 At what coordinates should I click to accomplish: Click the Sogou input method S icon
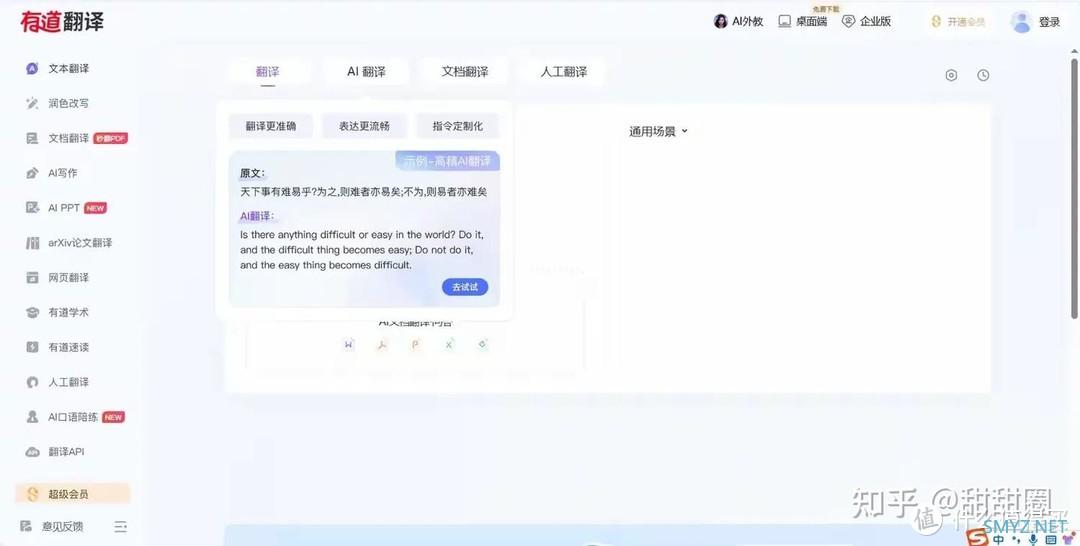(x=976, y=537)
